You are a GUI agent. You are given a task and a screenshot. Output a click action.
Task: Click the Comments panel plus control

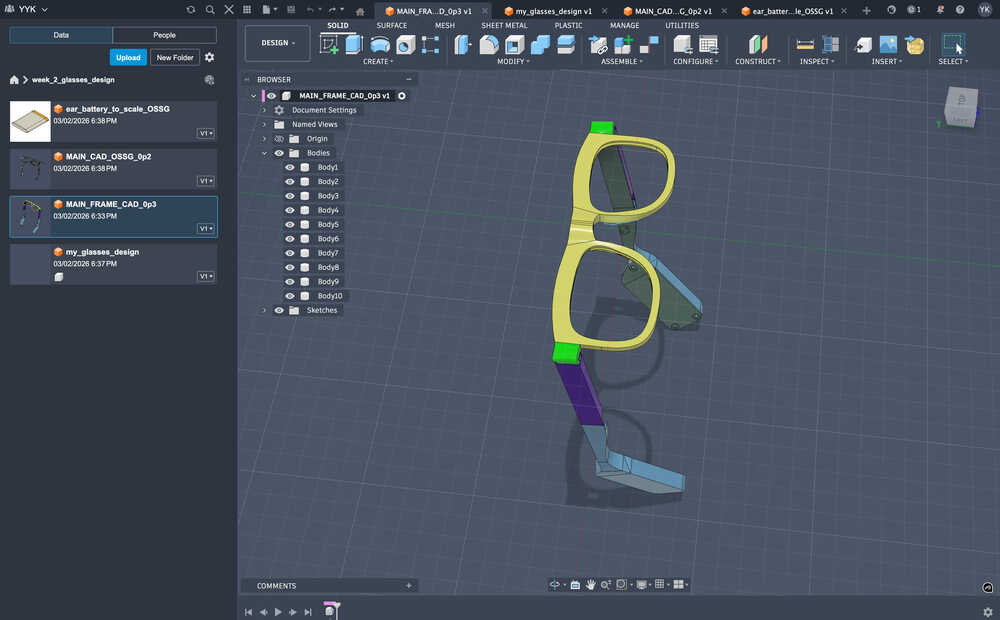pyautogui.click(x=408, y=585)
